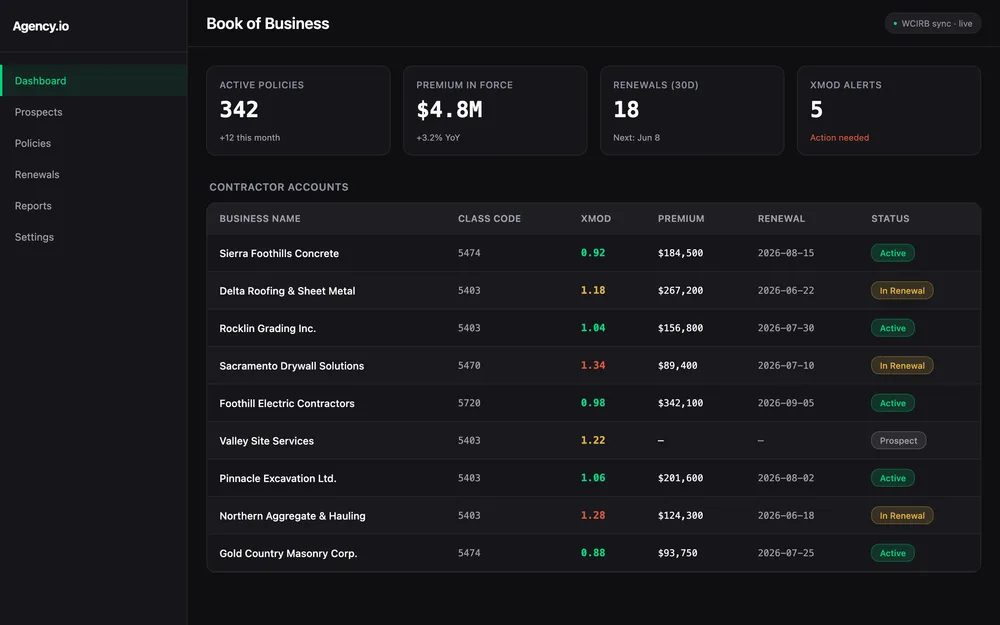Open the XMOD Alerts card

pos(889,110)
